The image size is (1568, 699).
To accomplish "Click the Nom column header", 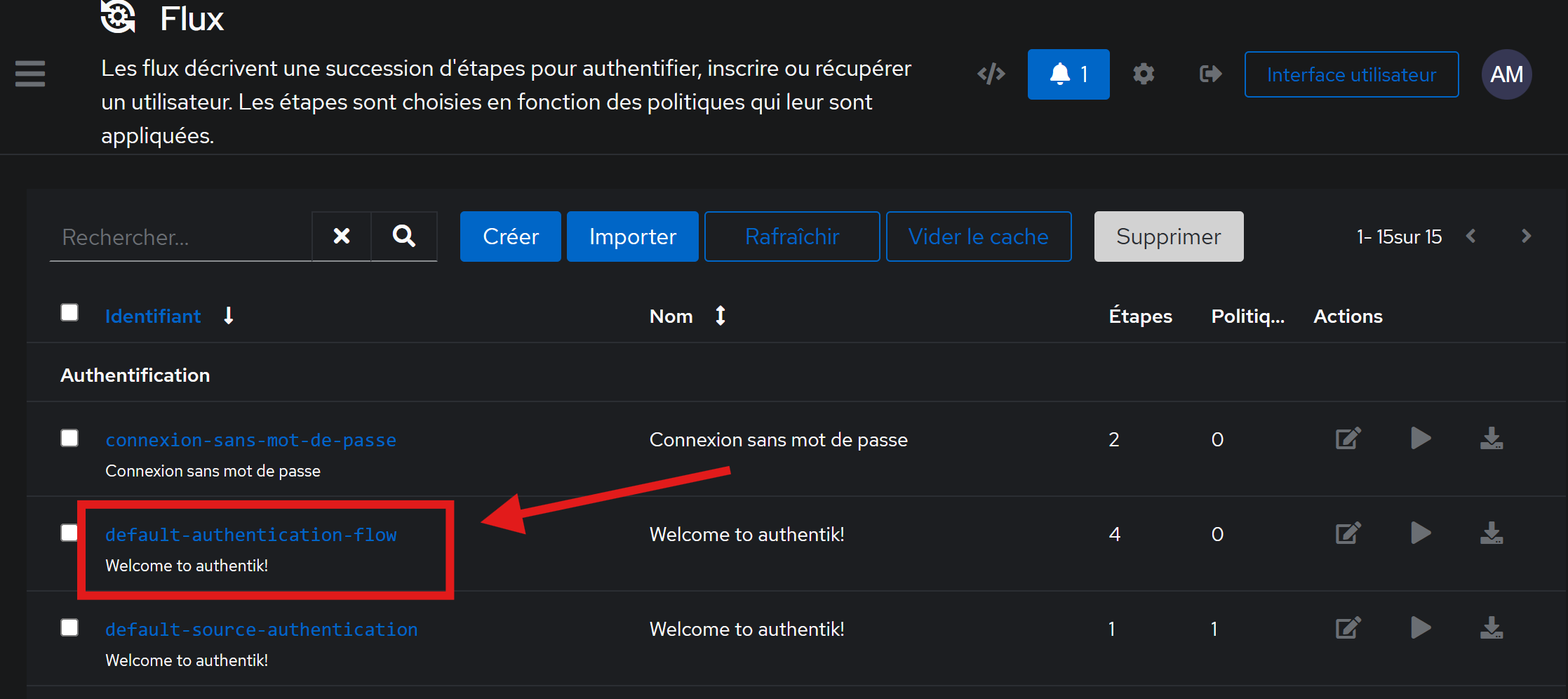I will pos(671,317).
